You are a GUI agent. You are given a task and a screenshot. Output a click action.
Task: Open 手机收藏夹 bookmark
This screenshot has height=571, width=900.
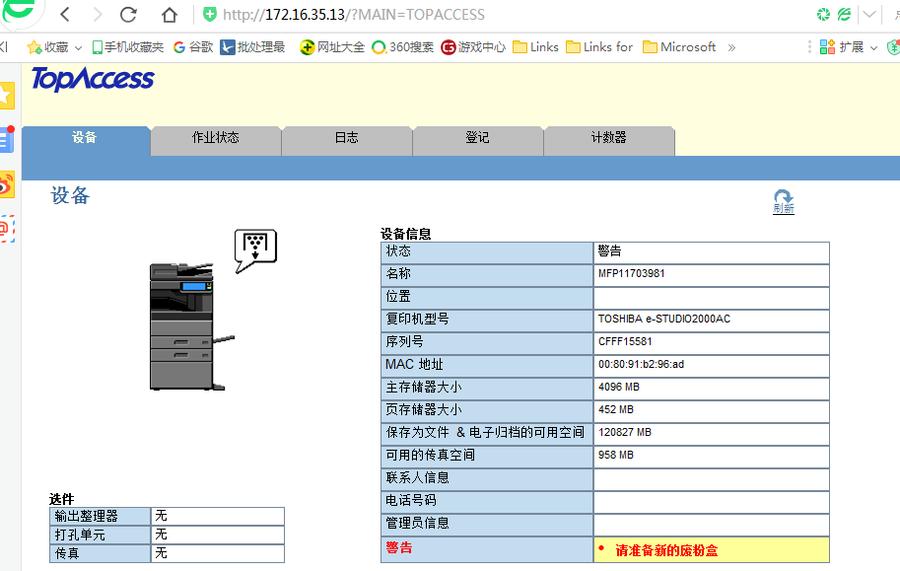tap(127, 47)
